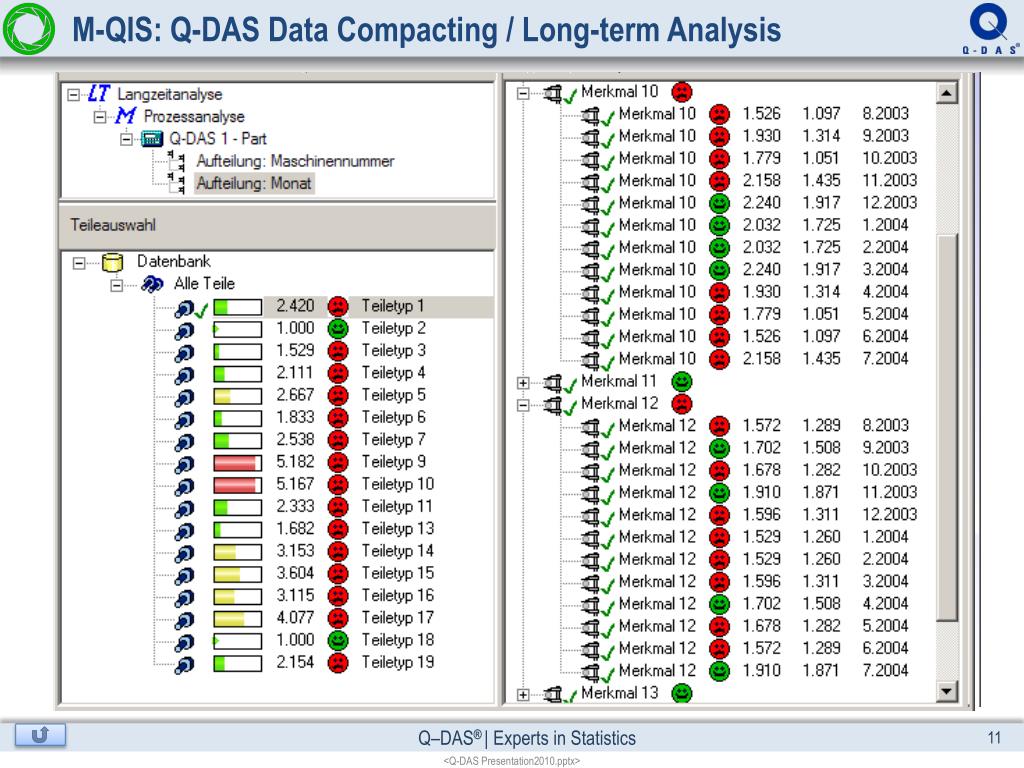The width and height of the screenshot is (1024, 768).
Task: Toggle the checkmark for Merkmal 10 9.2003
Action: pyautogui.click(x=608, y=140)
